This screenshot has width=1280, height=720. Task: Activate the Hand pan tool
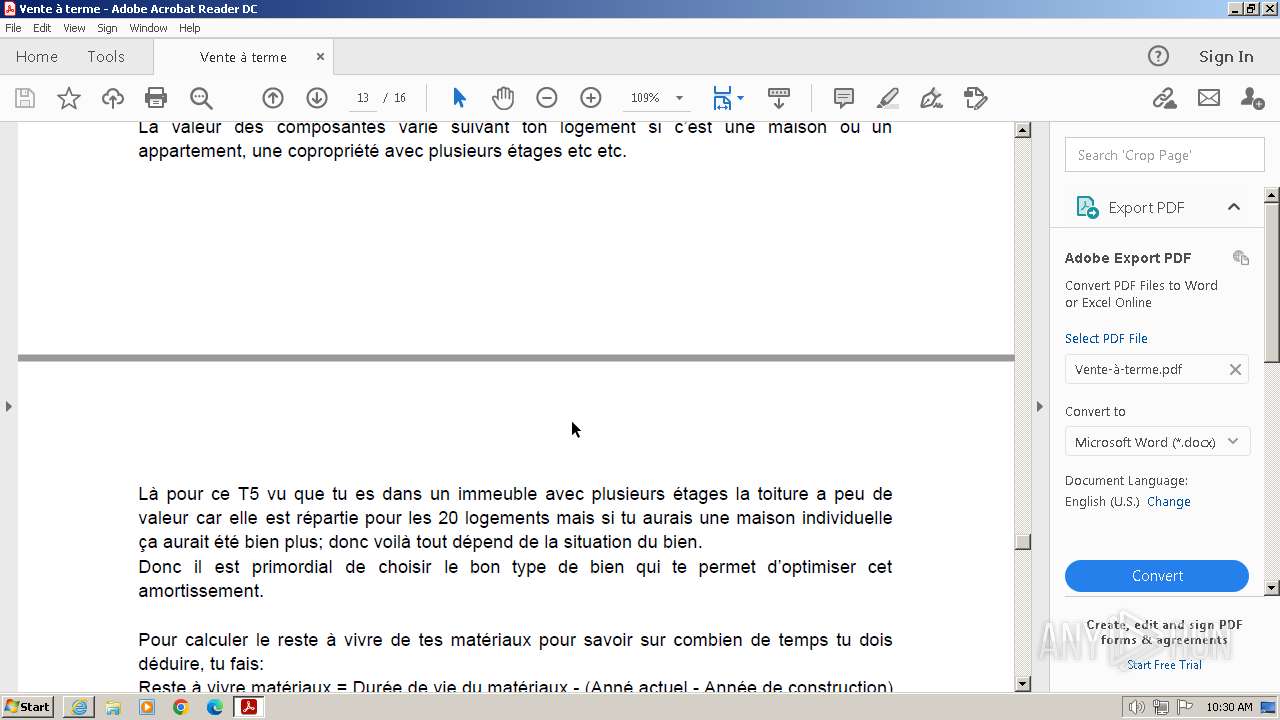[x=503, y=98]
